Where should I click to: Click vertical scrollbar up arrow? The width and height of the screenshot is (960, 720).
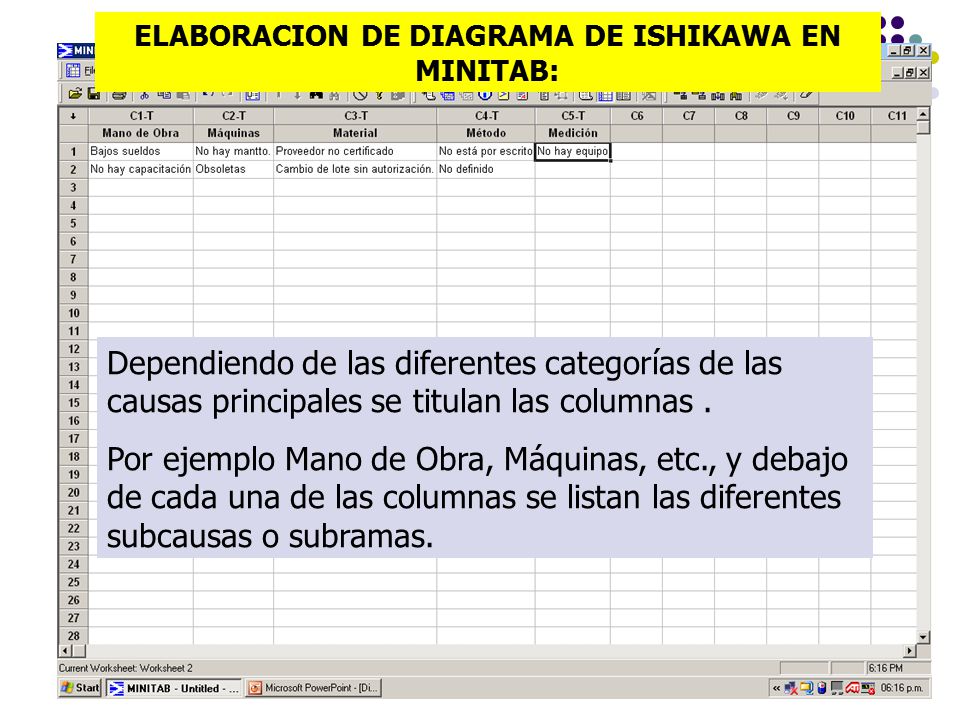pos(923,114)
